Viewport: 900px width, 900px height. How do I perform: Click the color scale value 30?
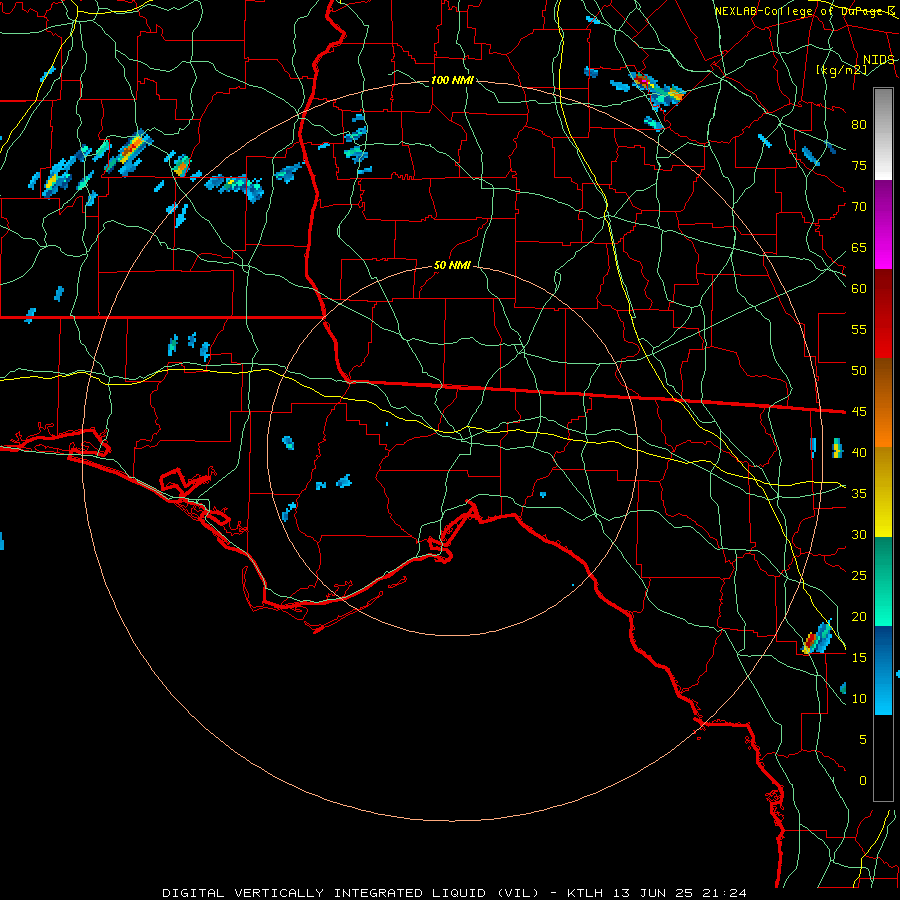coord(859,534)
